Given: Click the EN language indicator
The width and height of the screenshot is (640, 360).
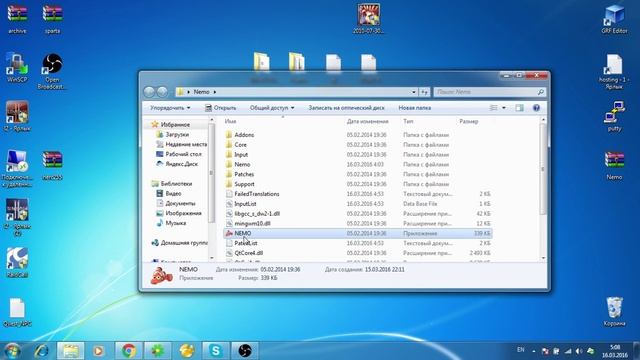Looking at the screenshot, I should point(520,350).
